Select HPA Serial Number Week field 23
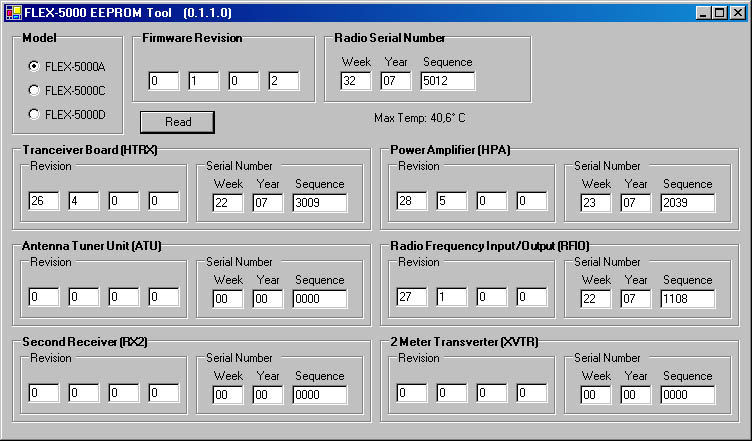This screenshot has height=441, width=752. 596,203
